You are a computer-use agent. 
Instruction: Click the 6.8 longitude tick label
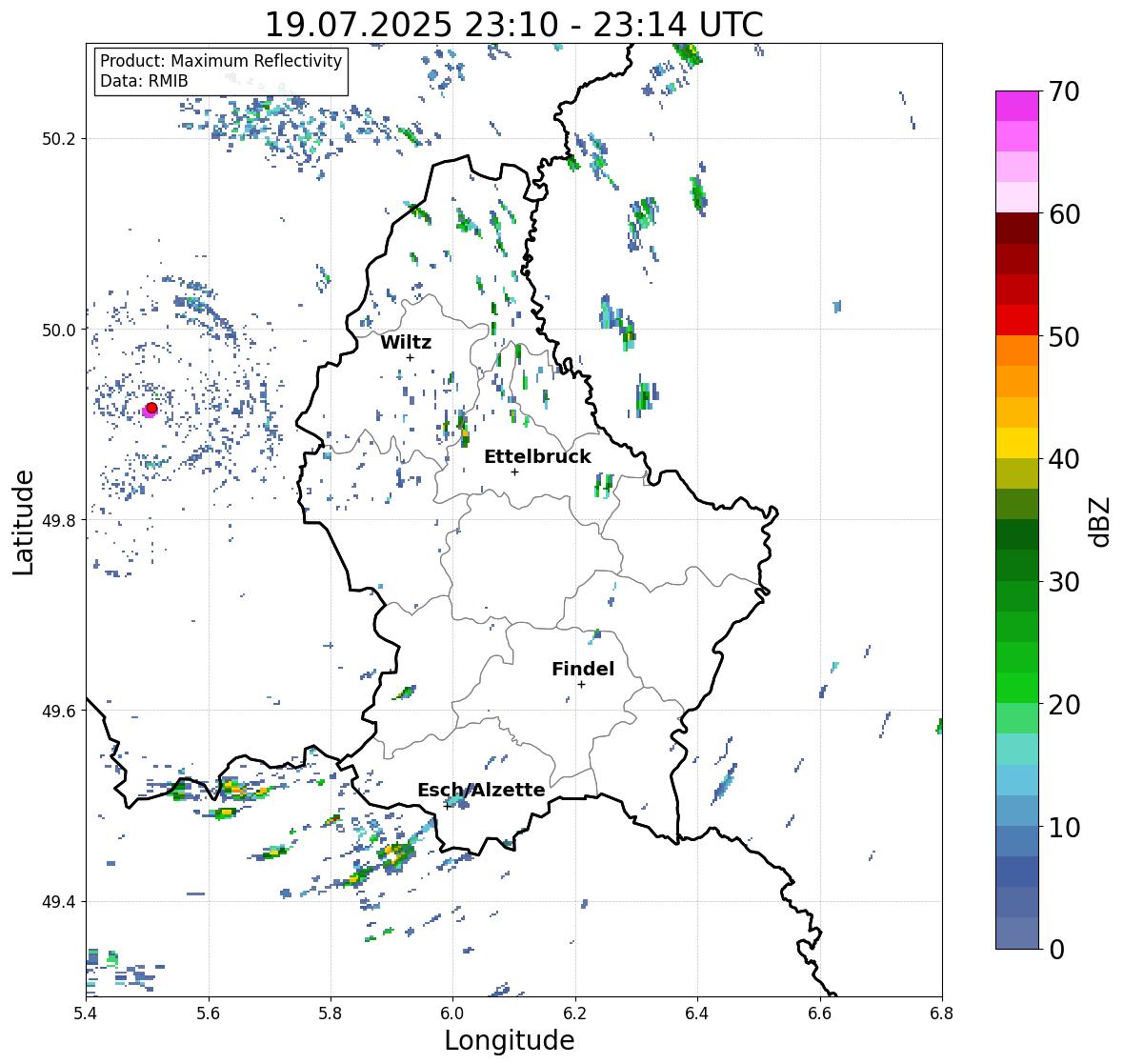click(942, 1014)
